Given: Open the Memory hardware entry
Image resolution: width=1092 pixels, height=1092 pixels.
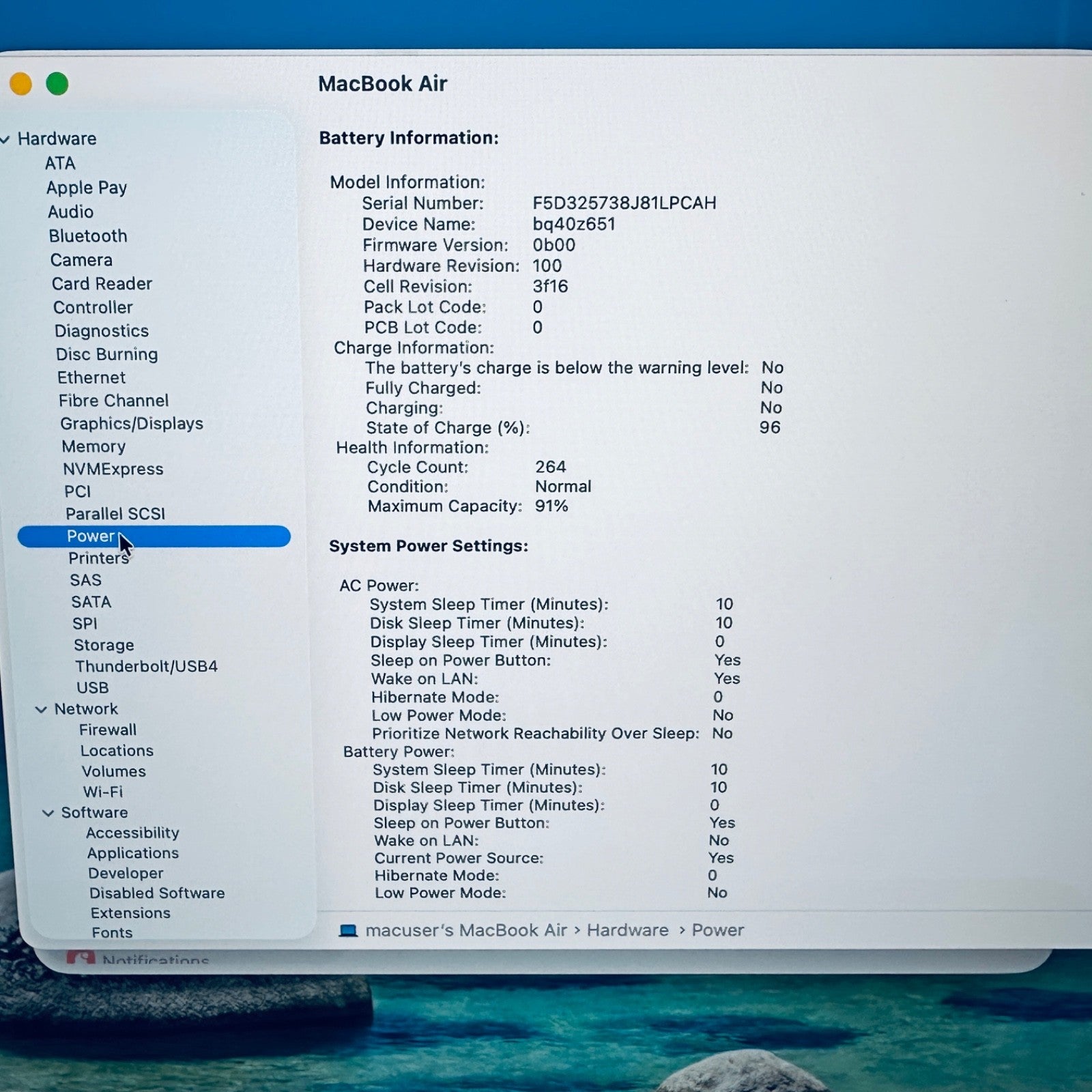Looking at the screenshot, I should point(94,446).
